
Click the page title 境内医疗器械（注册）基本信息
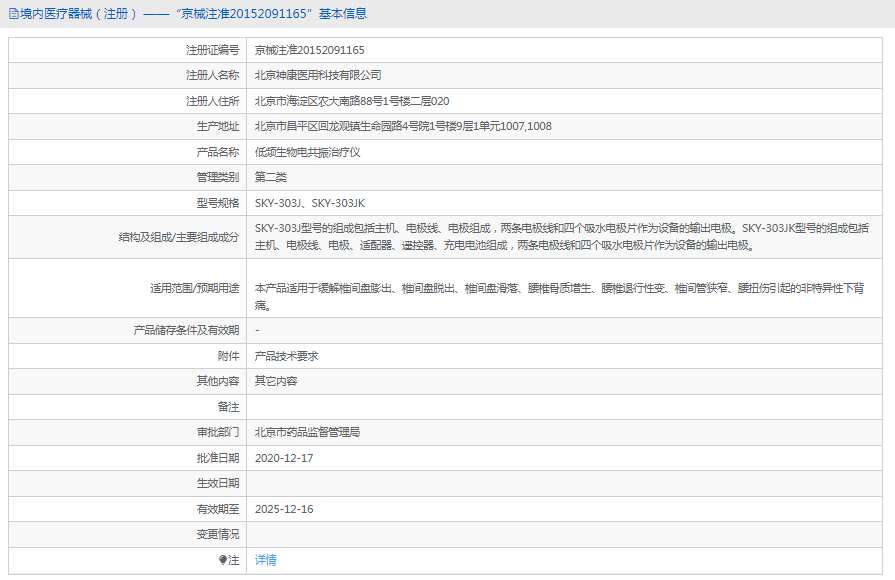(x=193, y=14)
